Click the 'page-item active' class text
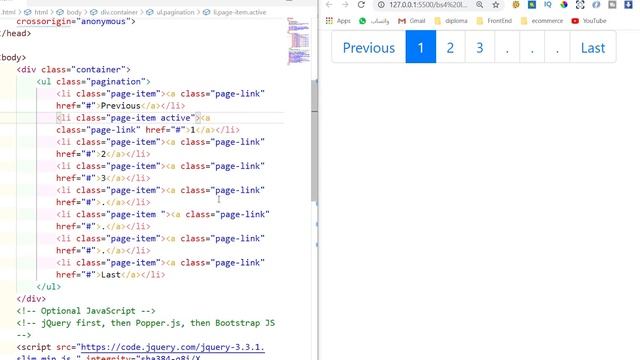 pyautogui.click(x=150, y=118)
